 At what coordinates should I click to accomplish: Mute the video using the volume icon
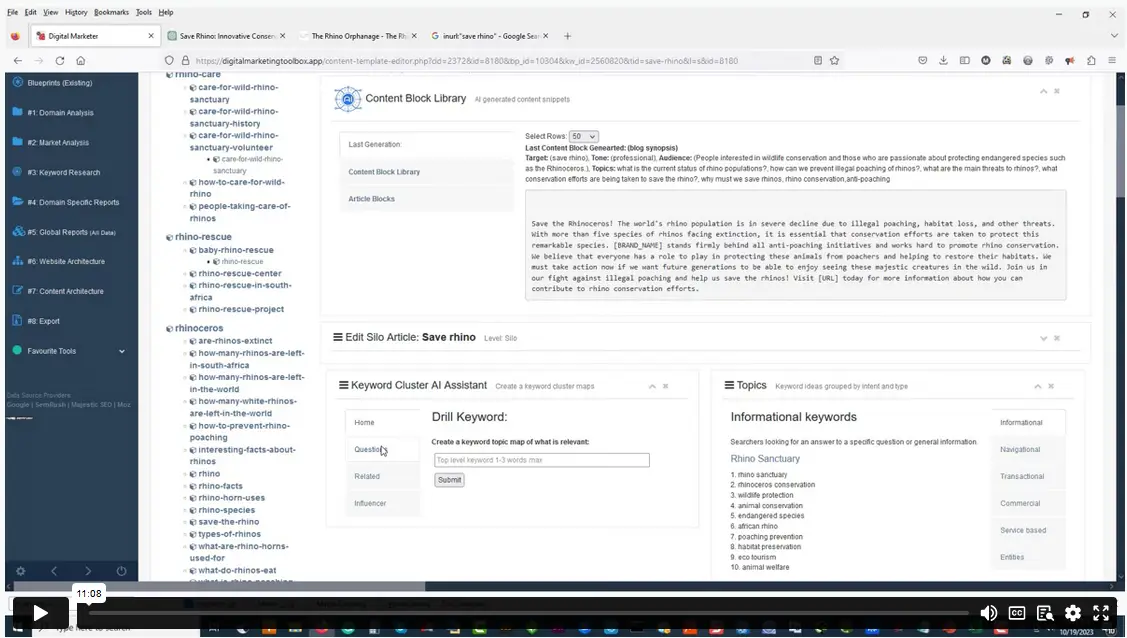988,613
